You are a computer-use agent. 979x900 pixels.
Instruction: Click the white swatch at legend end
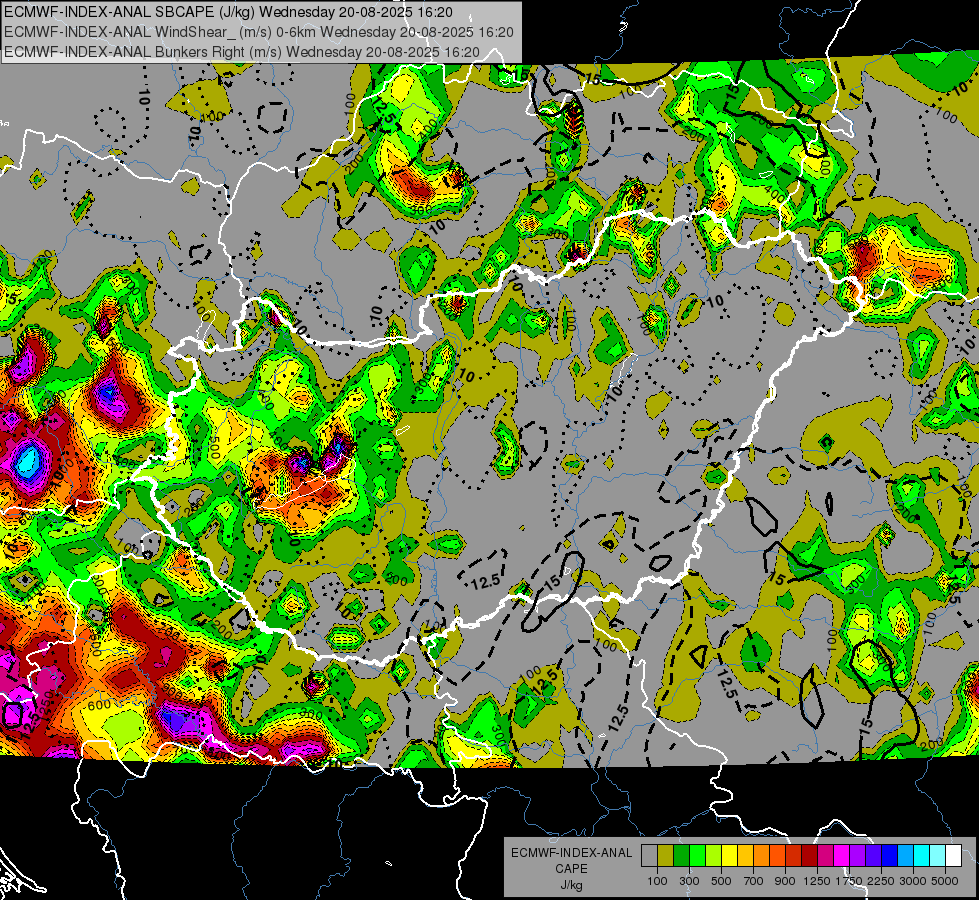(954, 856)
